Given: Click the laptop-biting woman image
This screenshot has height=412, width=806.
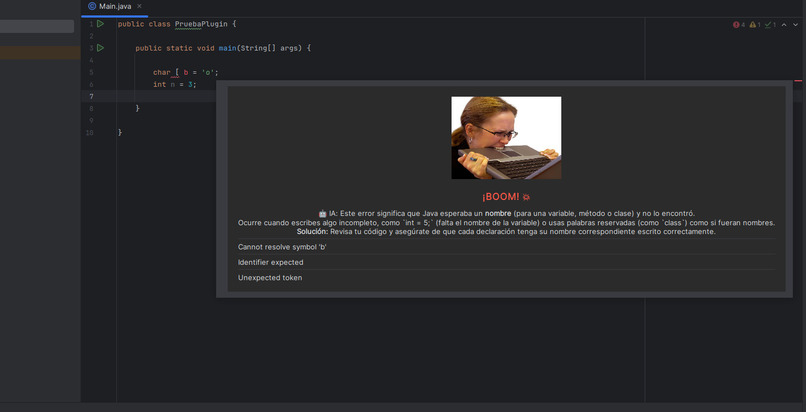Looking at the screenshot, I should [506, 138].
